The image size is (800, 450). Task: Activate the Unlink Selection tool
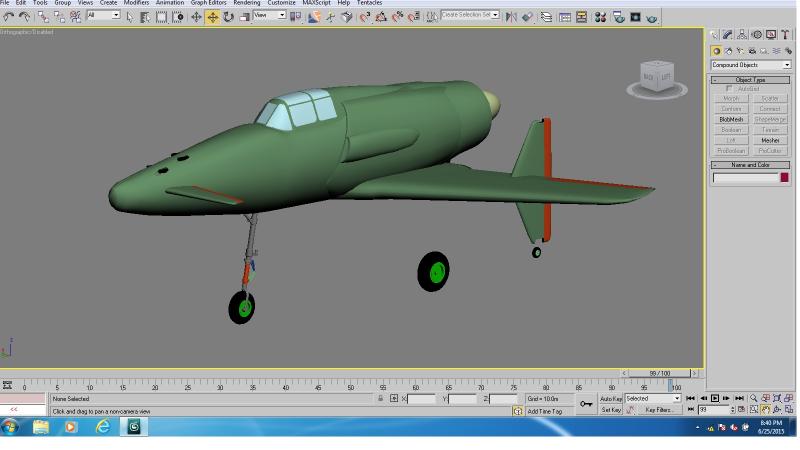click(59, 17)
